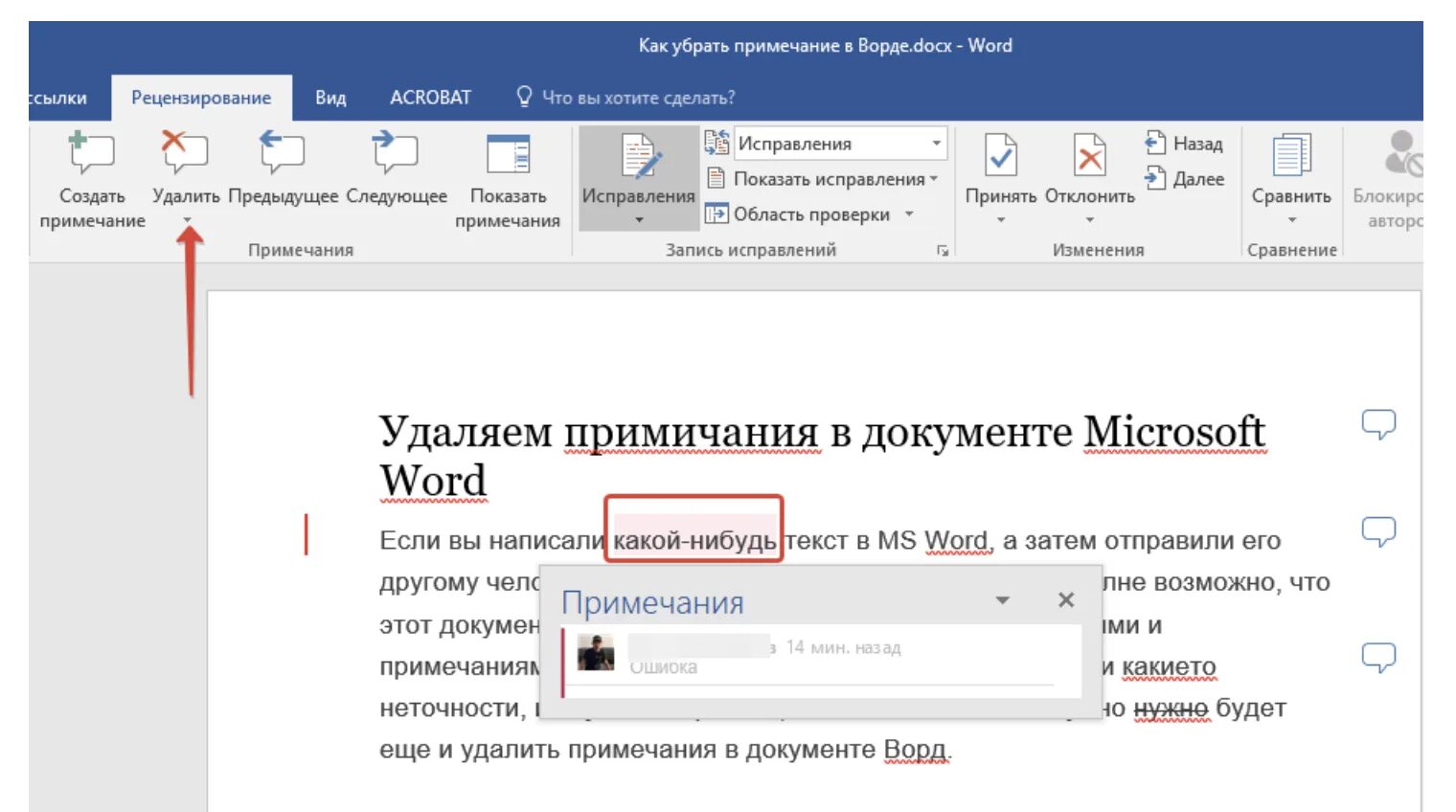Click the Сравнить documents icon

coord(1291,155)
